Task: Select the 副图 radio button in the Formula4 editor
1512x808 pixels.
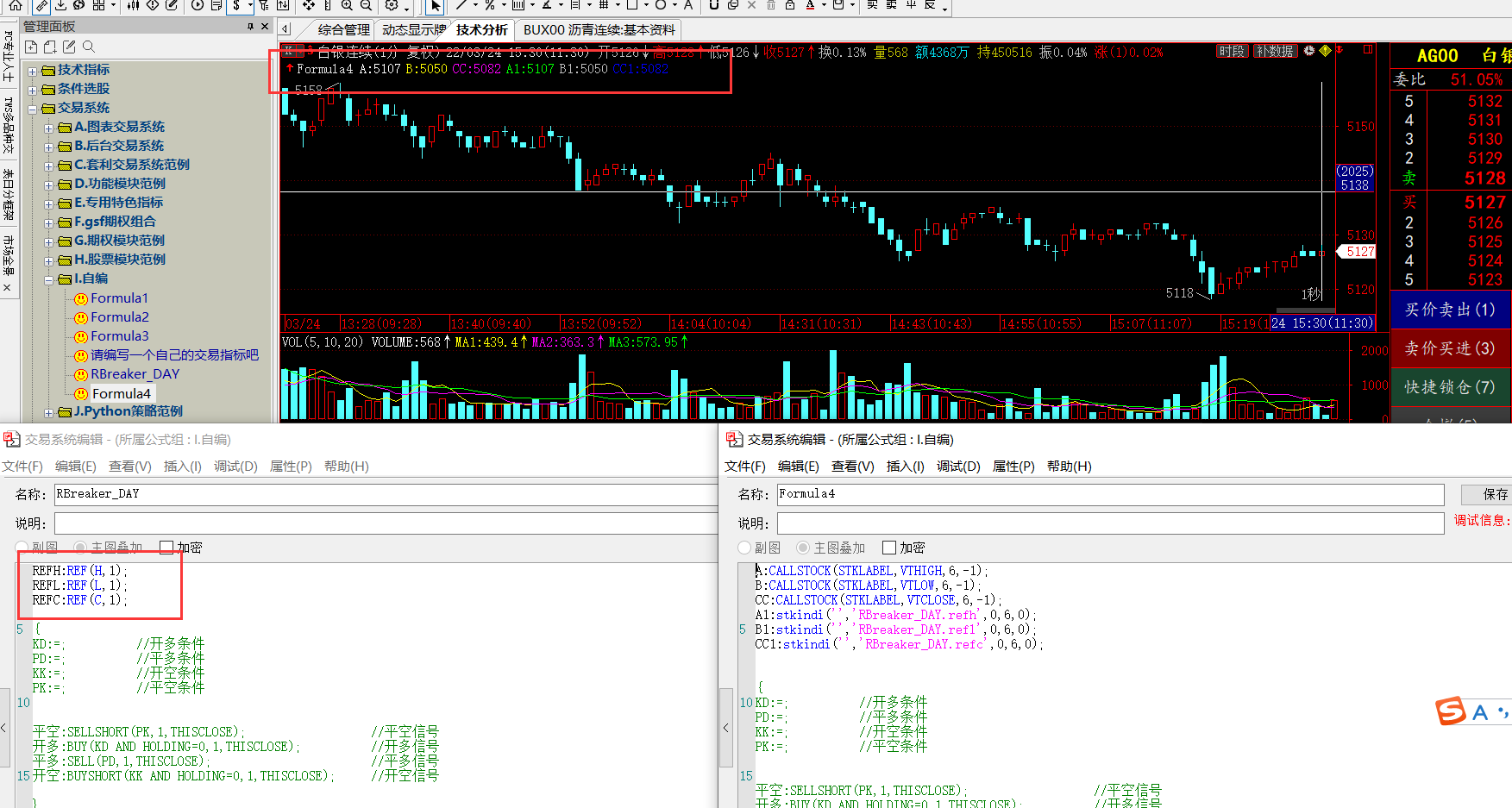Action: (744, 548)
